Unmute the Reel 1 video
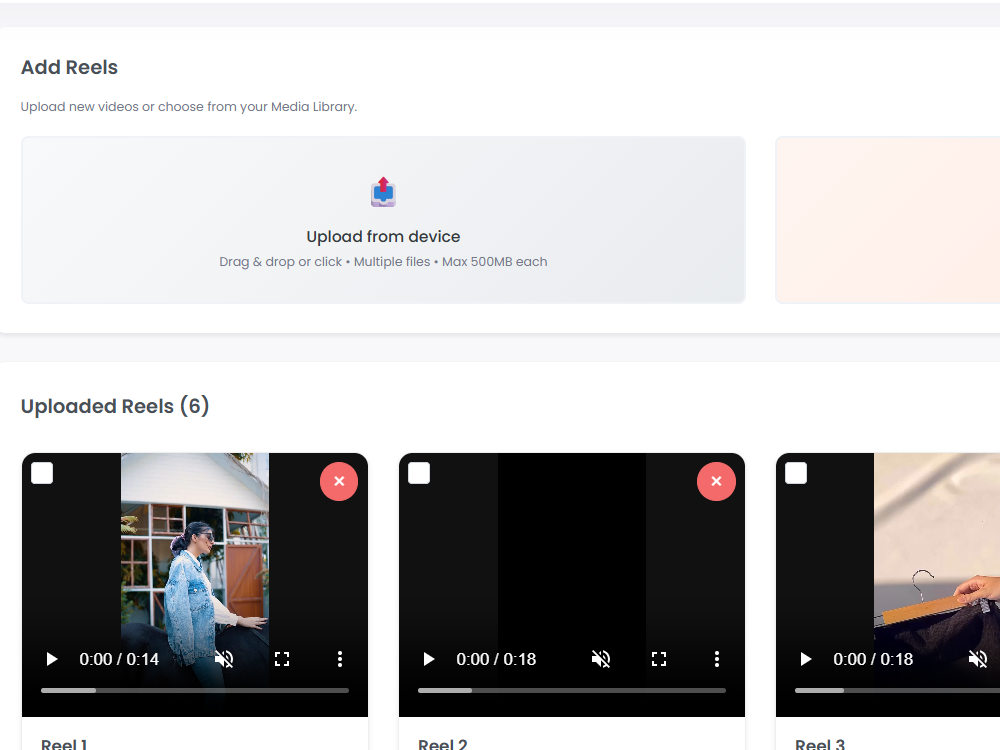 pos(224,659)
